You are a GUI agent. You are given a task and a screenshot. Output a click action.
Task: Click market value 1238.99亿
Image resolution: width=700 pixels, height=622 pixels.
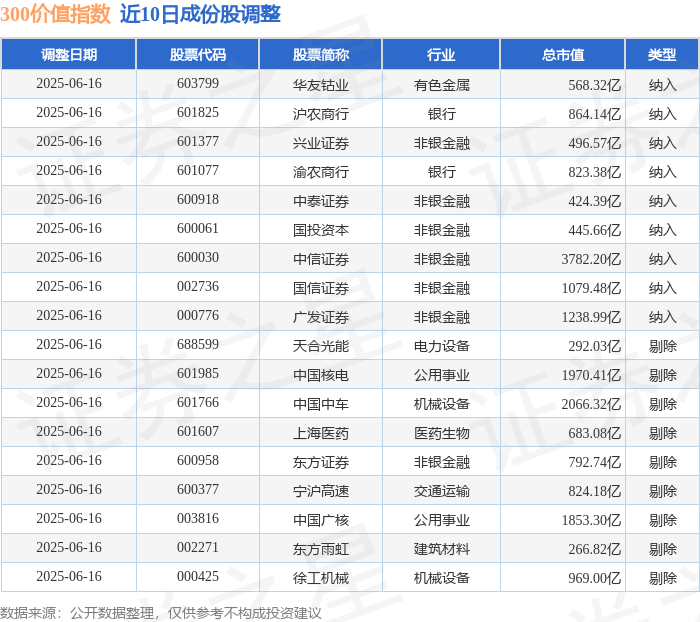coord(591,317)
